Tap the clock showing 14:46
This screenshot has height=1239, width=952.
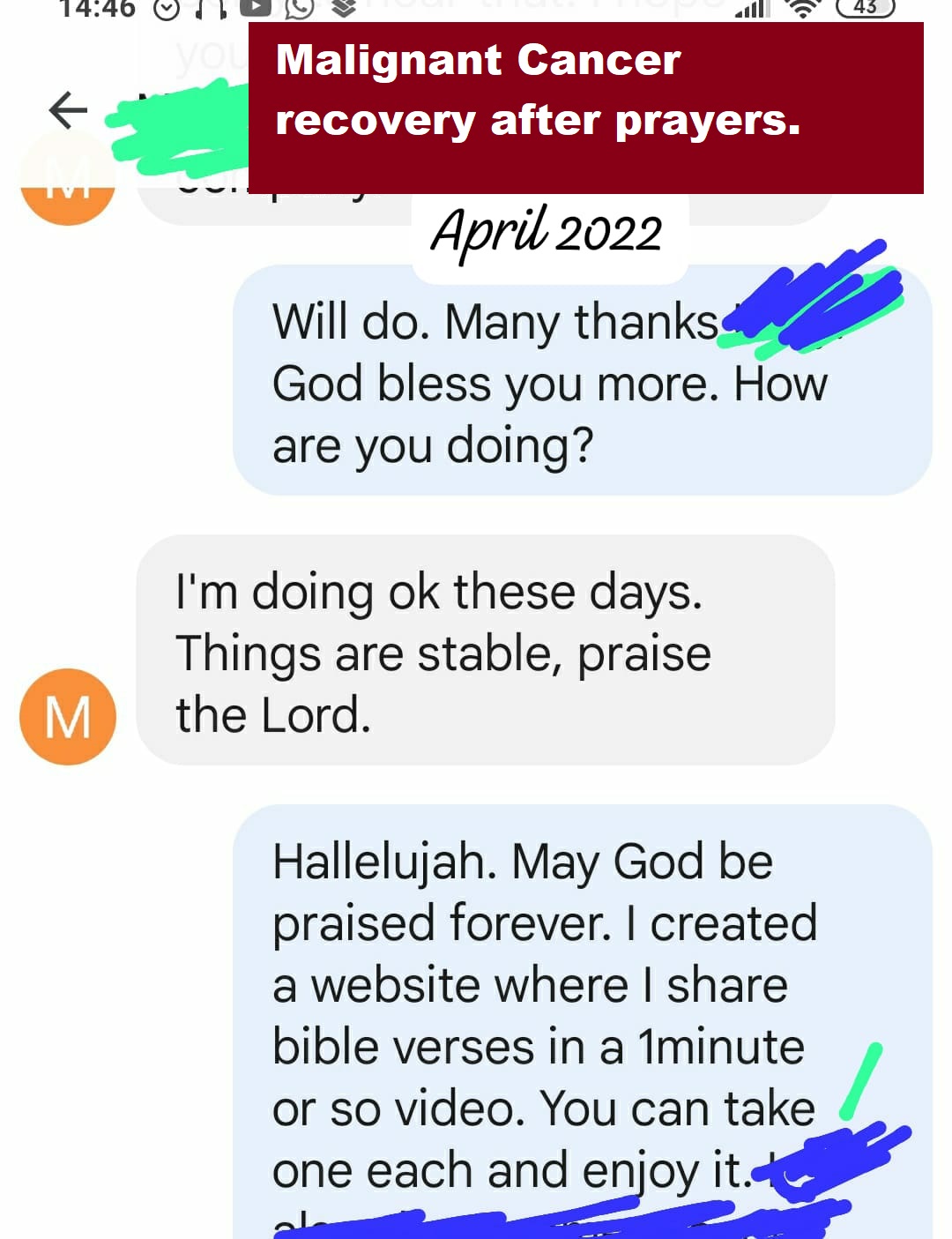coord(97,8)
